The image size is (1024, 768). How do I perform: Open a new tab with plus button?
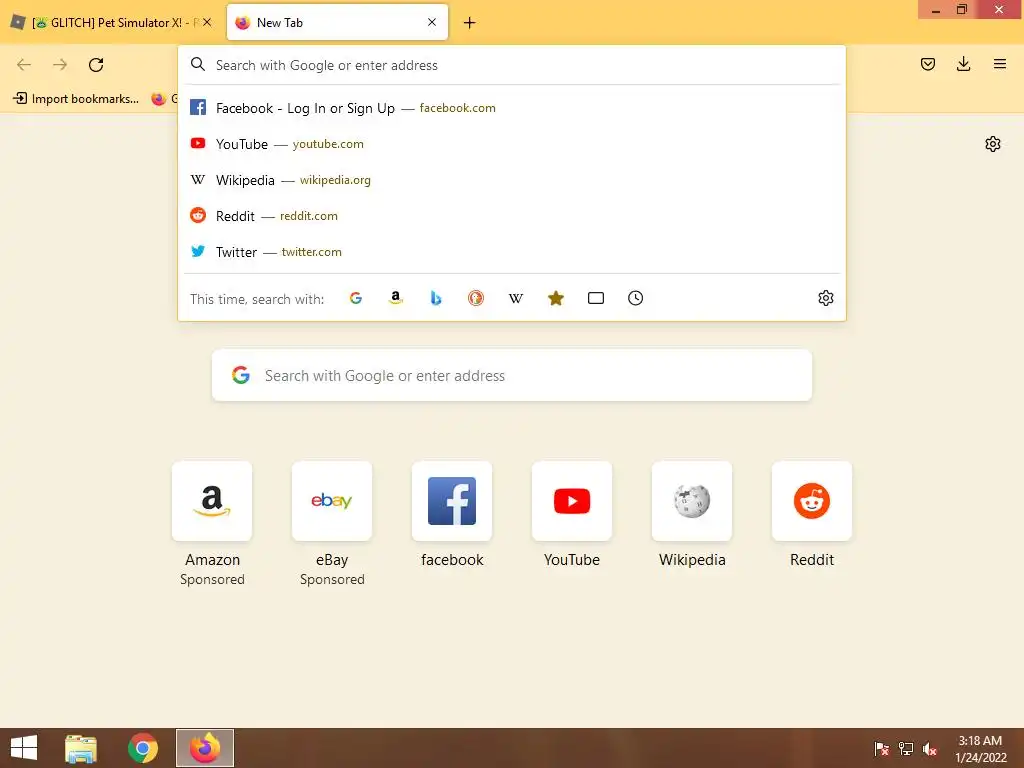click(470, 23)
